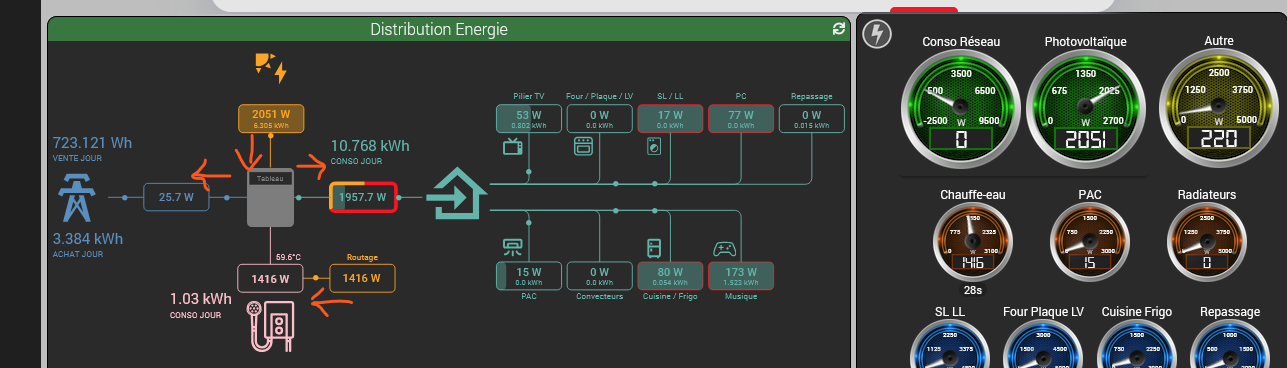Click the oven icon under Four / Plaque / LV

click(583, 147)
